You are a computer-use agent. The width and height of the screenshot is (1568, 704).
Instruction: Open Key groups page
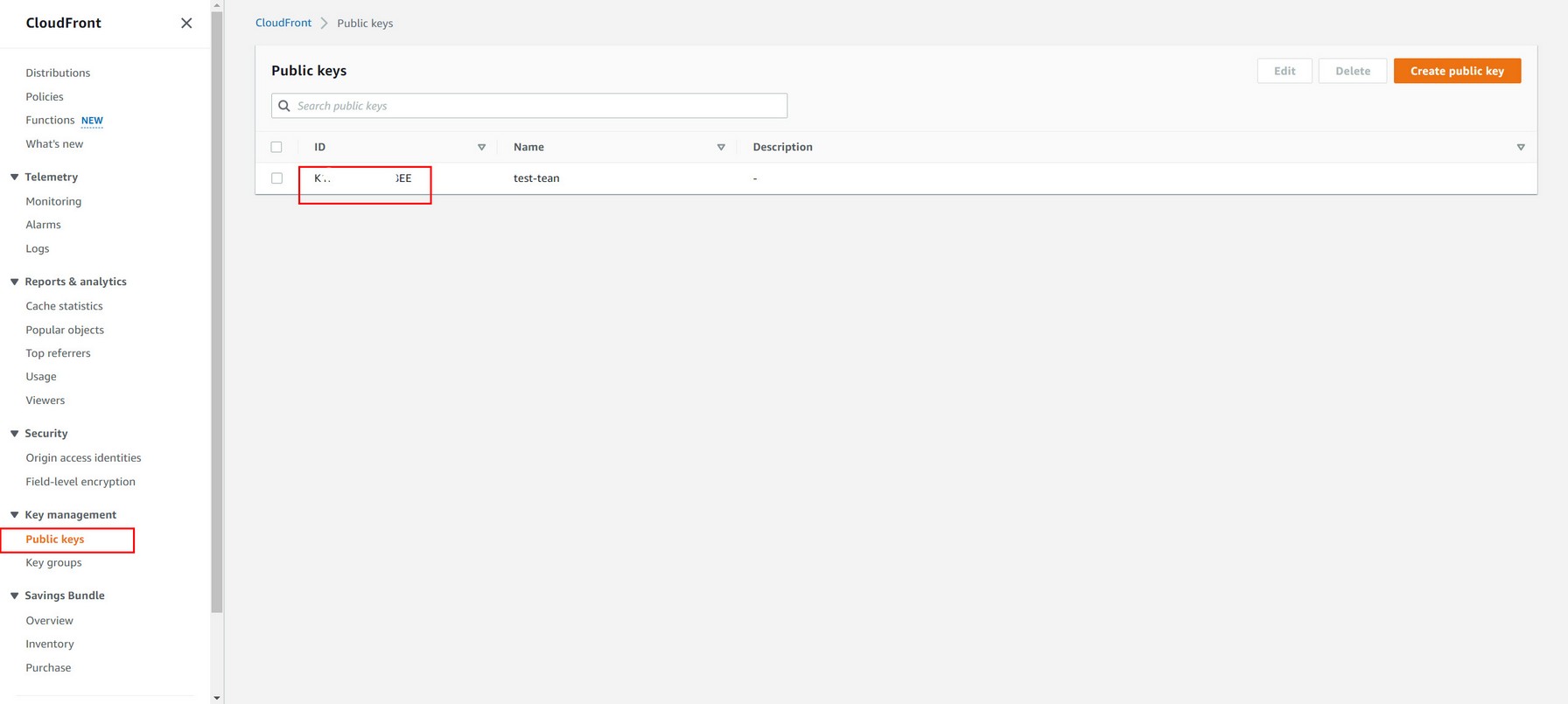pyautogui.click(x=53, y=562)
